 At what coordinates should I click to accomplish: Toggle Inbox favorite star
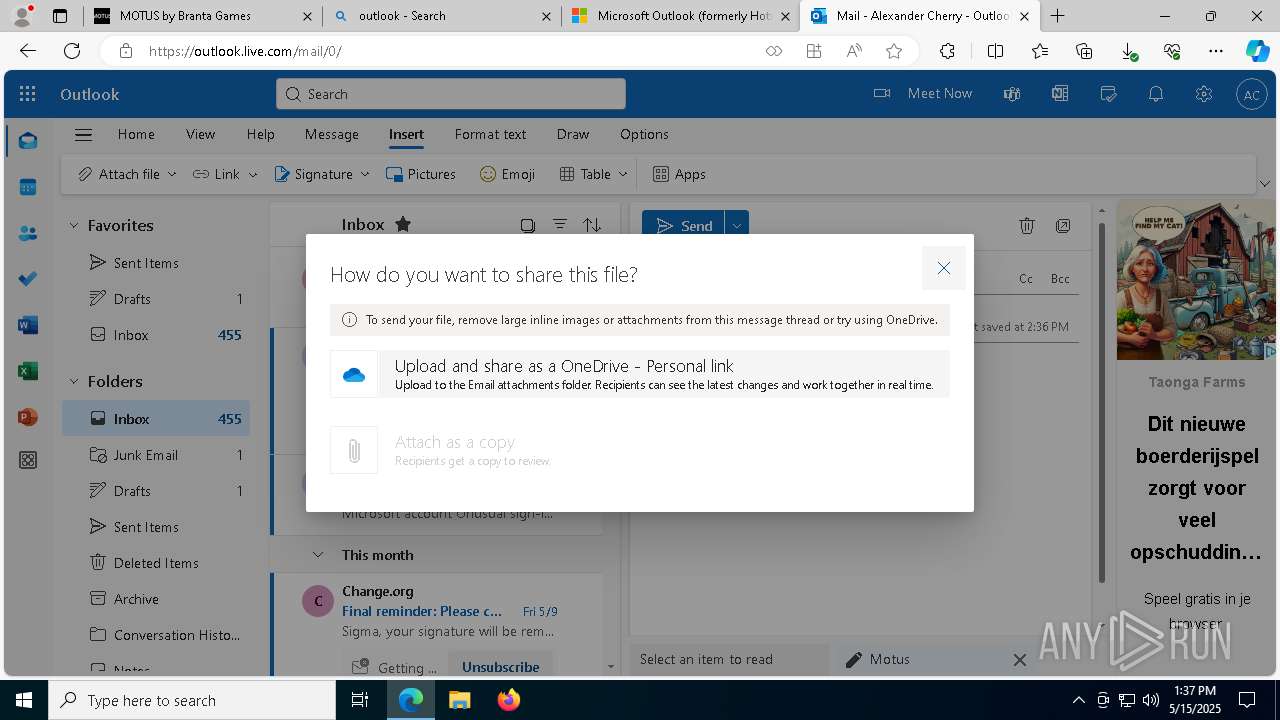[x=403, y=224]
